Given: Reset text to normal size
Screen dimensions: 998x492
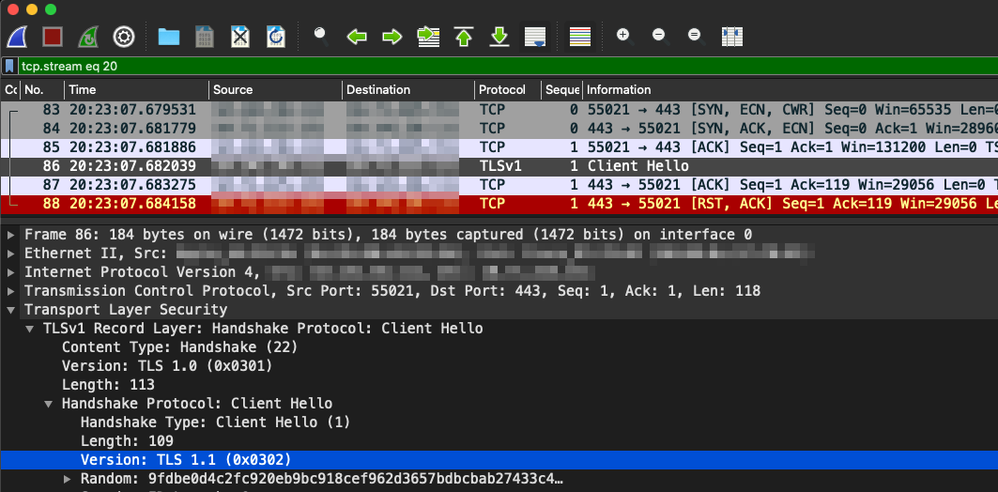Looking at the screenshot, I should (x=694, y=36).
